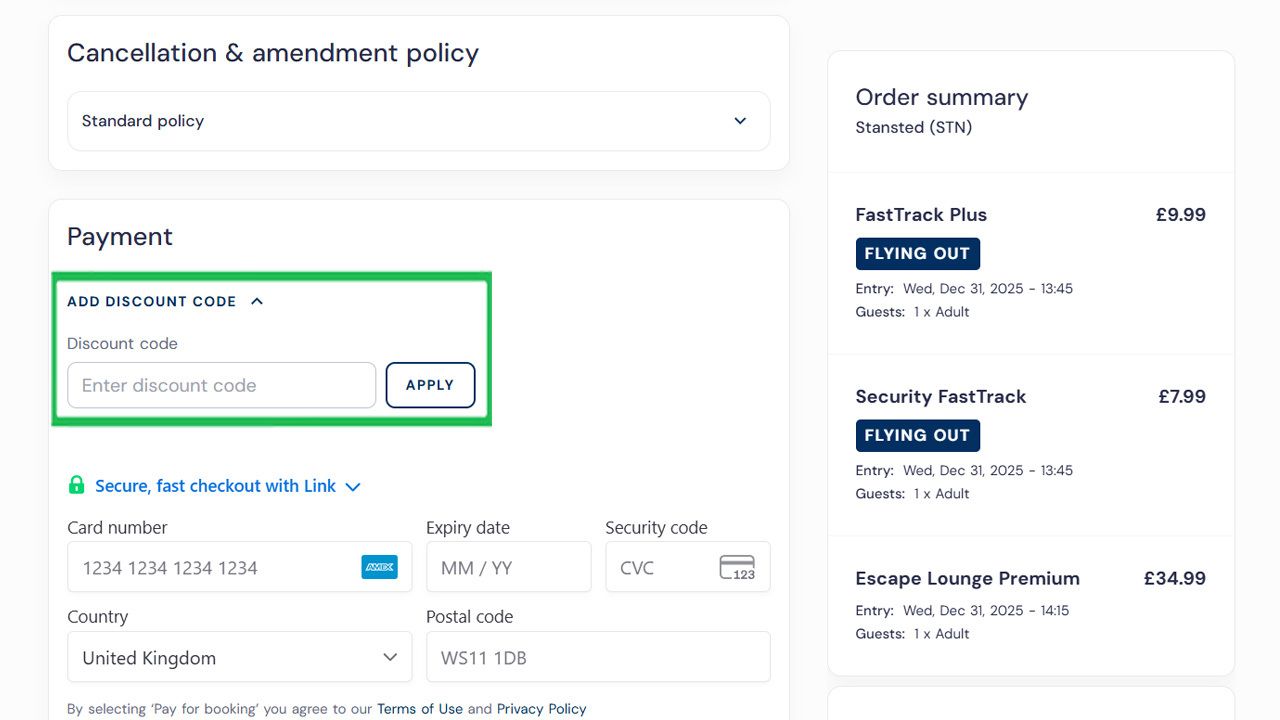Image resolution: width=1280 pixels, height=720 pixels.
Task: Click the FLYING OUT badge under FastTrack Plus
Action: pyautogui.click(x=917, y=253)
